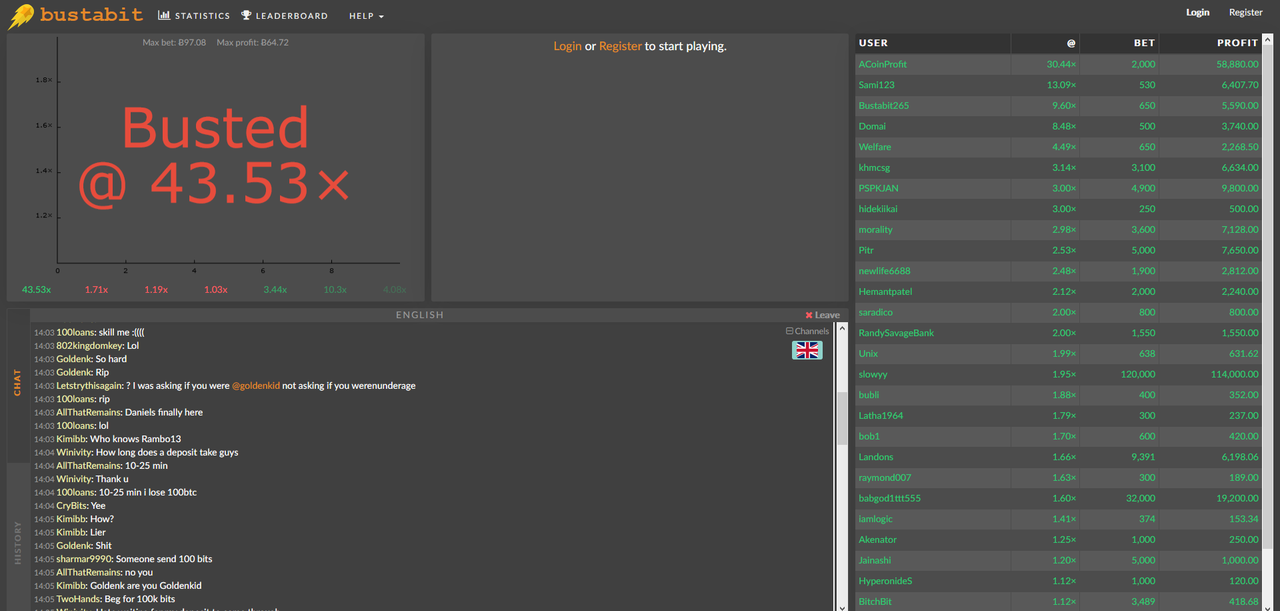
Task: Select previous game result 1.71x
Action: pyautogui.click(x=96, y=289)
